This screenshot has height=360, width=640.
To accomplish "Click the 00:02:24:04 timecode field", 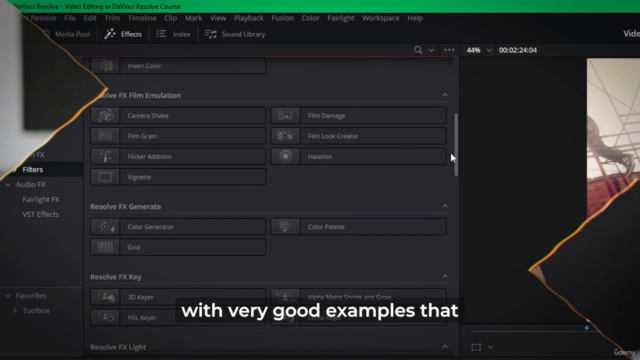I will tap(518, 50).
